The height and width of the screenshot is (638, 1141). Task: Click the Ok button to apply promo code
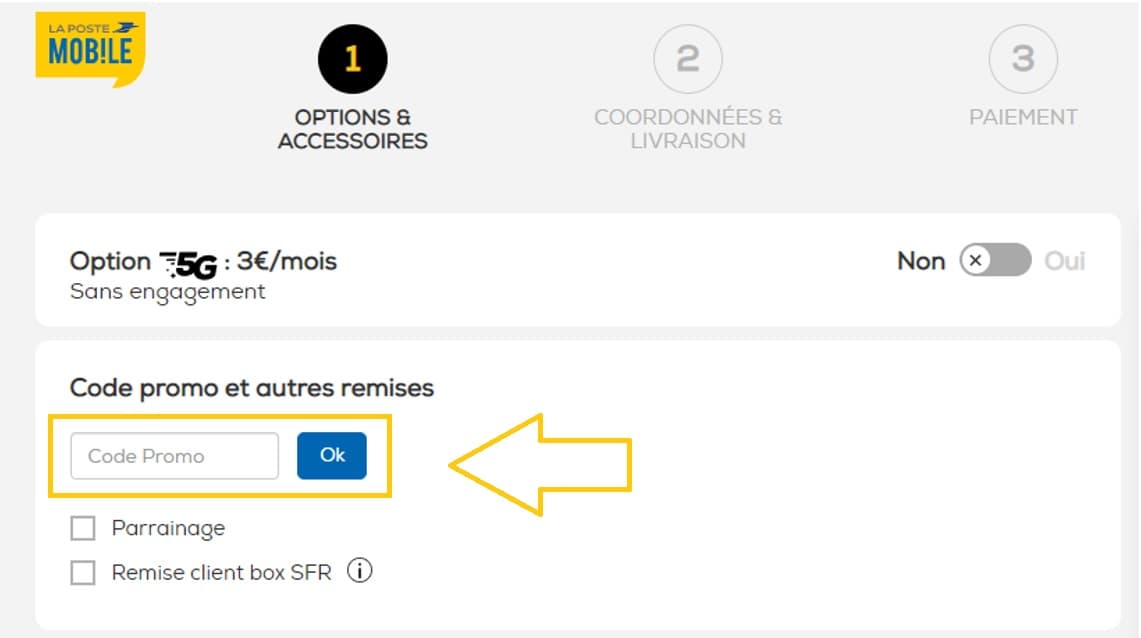[x=331, y=455]
